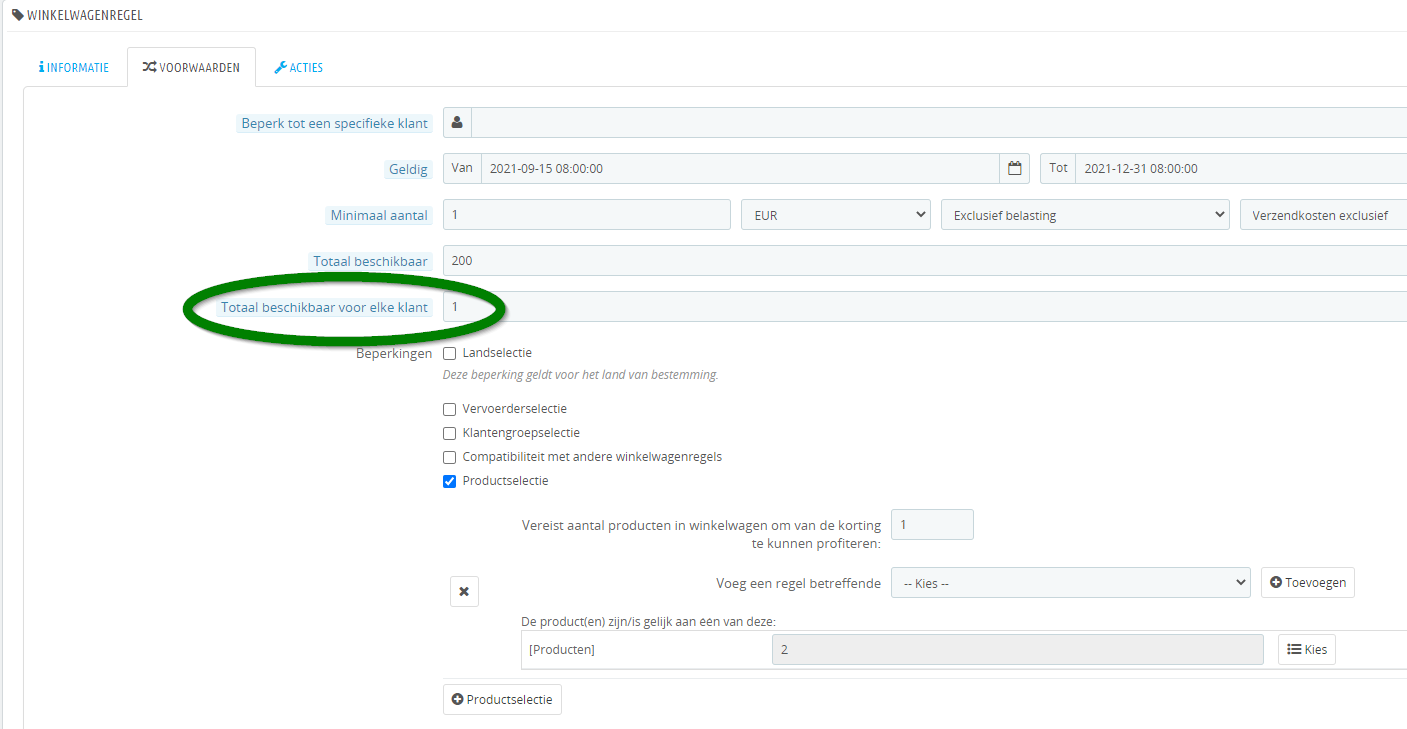Click the specific customer search field

coord(939,123)
